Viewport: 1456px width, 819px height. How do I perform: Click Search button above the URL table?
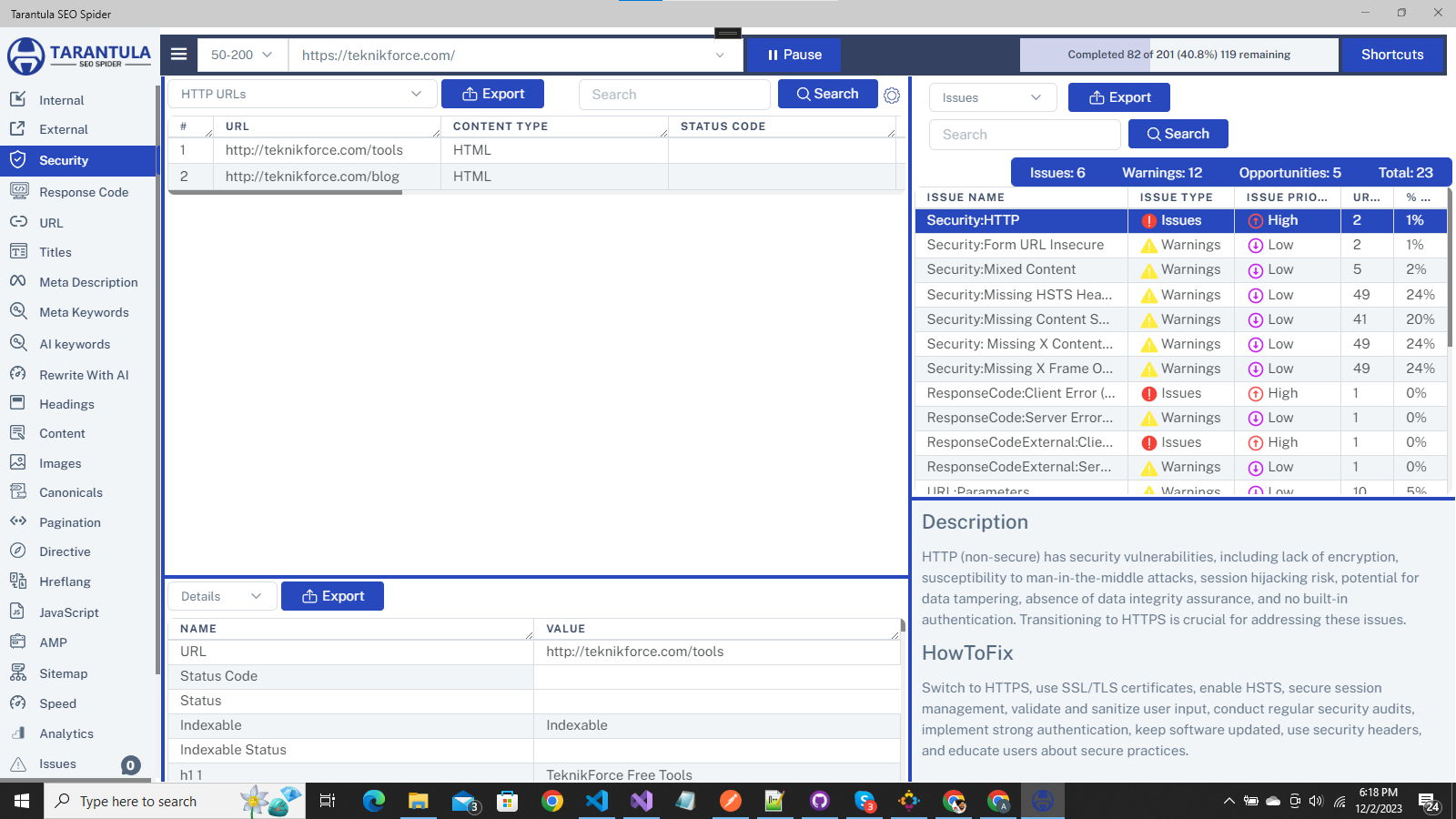click(827, 94)
